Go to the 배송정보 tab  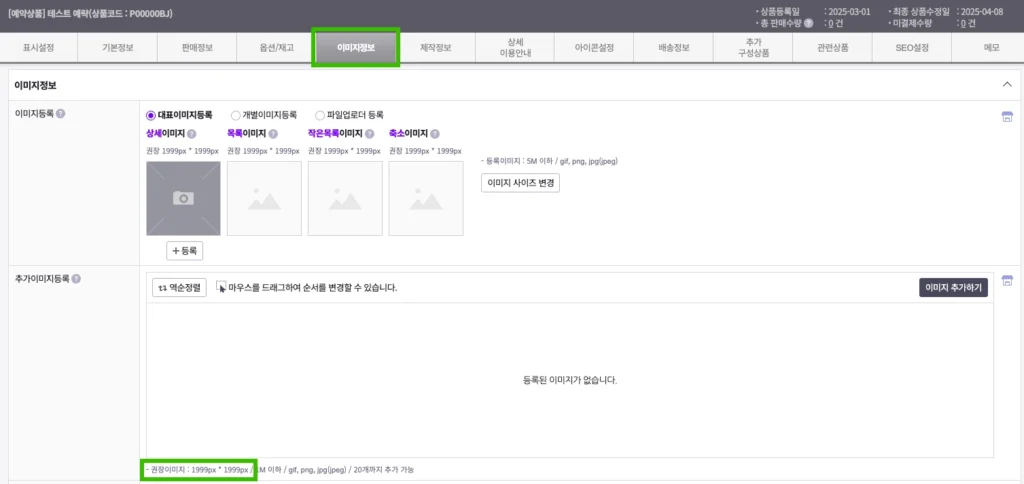(x=673, y=48)
